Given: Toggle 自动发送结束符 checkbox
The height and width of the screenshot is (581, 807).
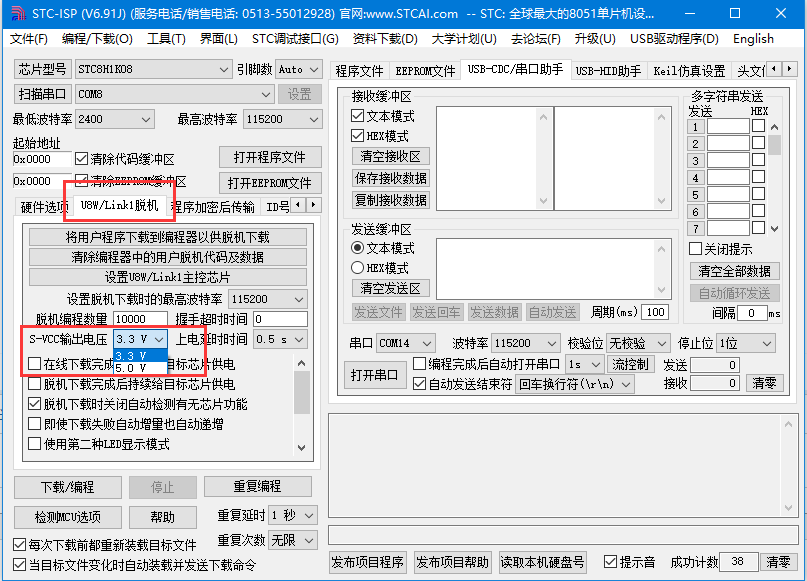Looking at the screenshot, I should click(419, 384).
